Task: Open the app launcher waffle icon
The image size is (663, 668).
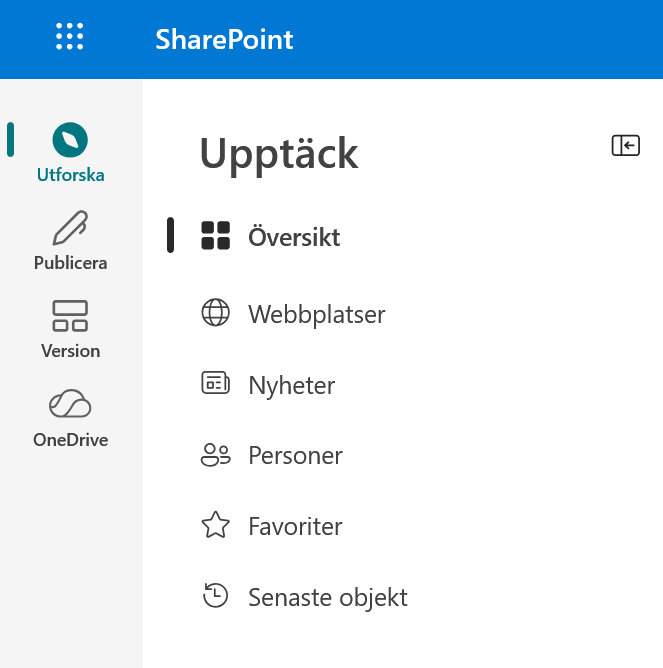Action: 69,37
